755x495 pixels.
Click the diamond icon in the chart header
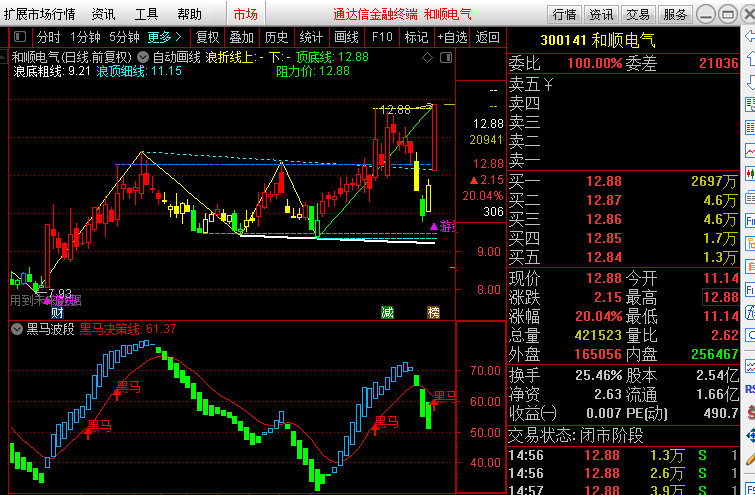point(428,58)
